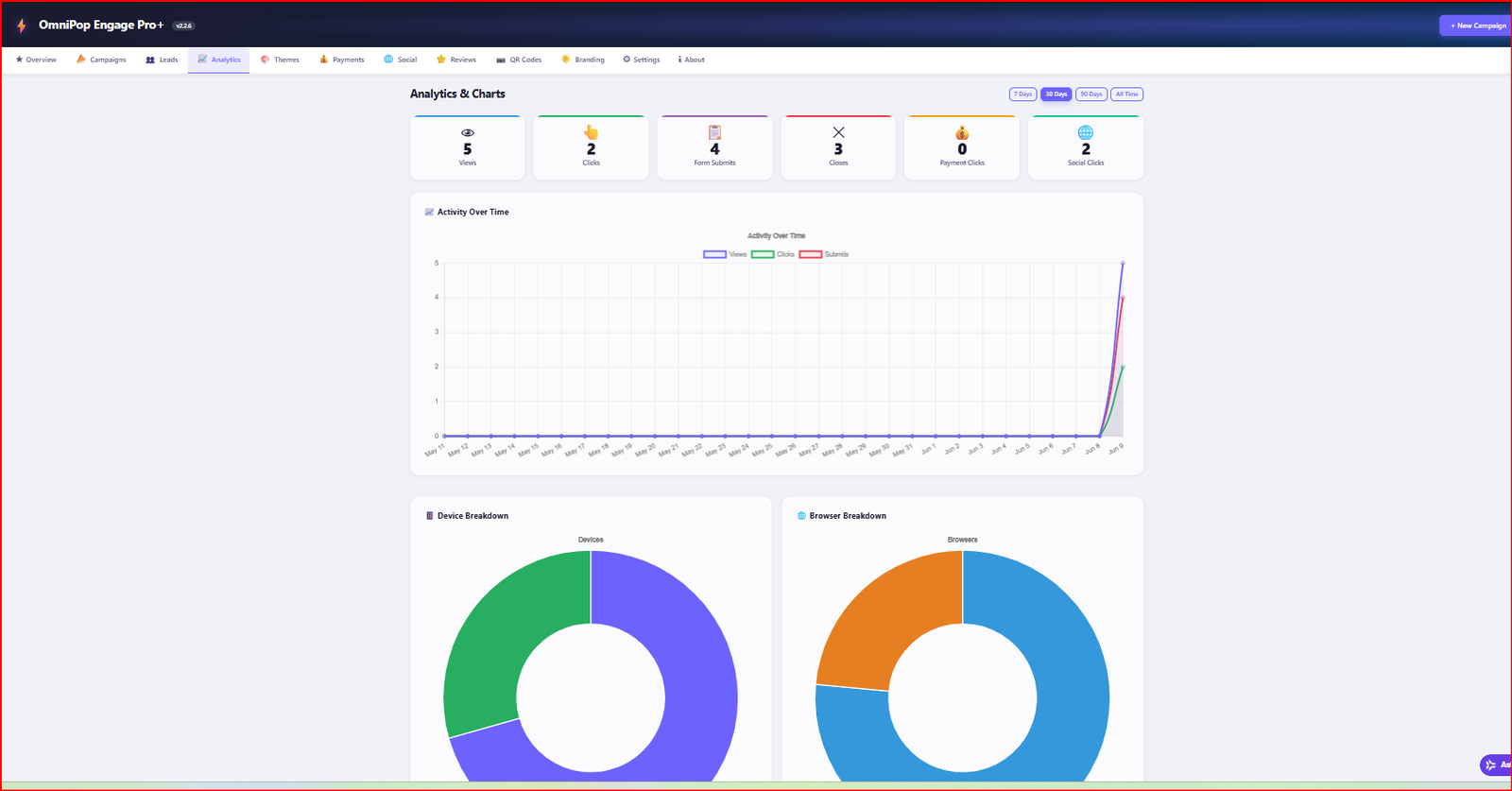Click the v2.2.6 version badge

183,26
